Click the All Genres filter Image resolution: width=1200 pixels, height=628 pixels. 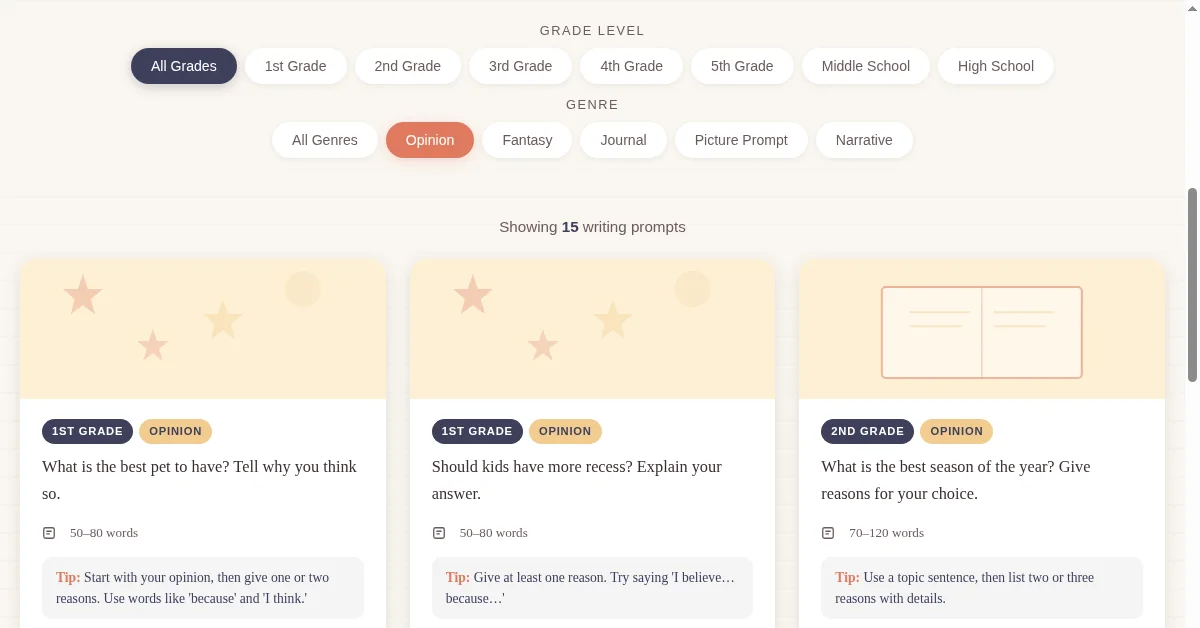pyautogui.click(x=324, y=140)
